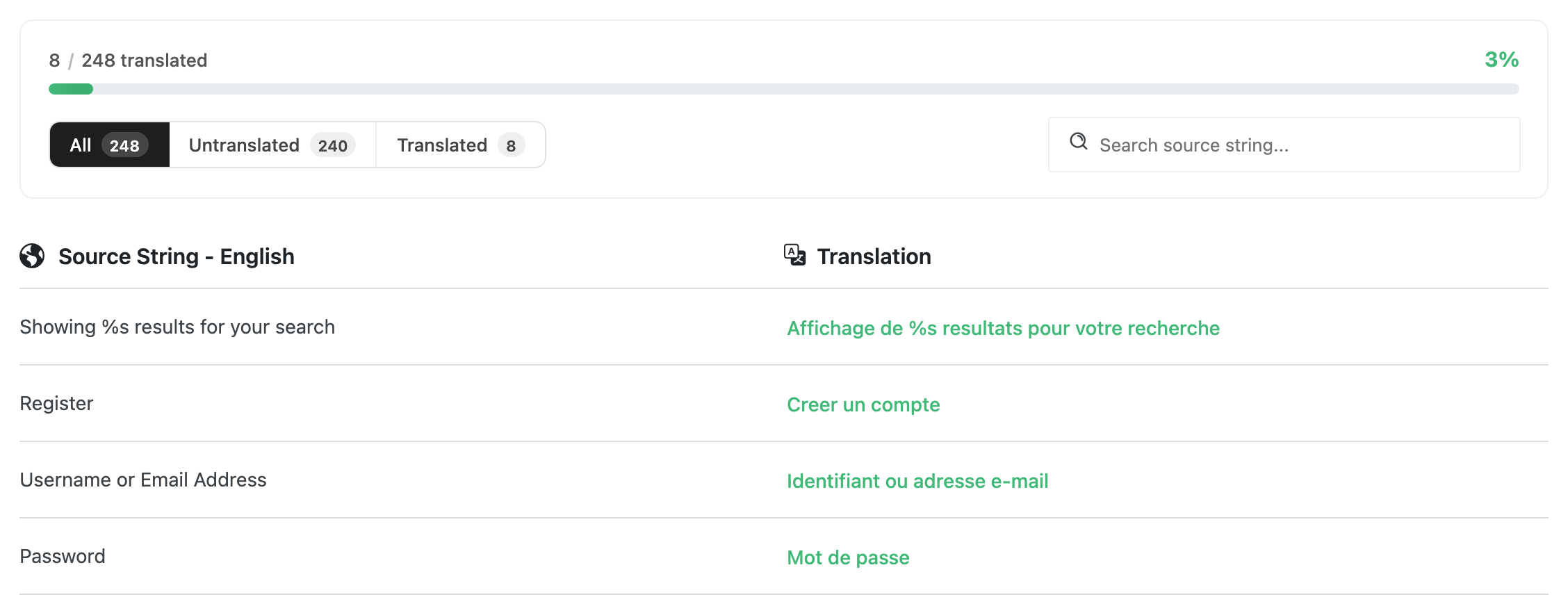Click the '8 / 248 translated' counter
This screenshot has height=613, width=1568.
[x=128, y=60]
